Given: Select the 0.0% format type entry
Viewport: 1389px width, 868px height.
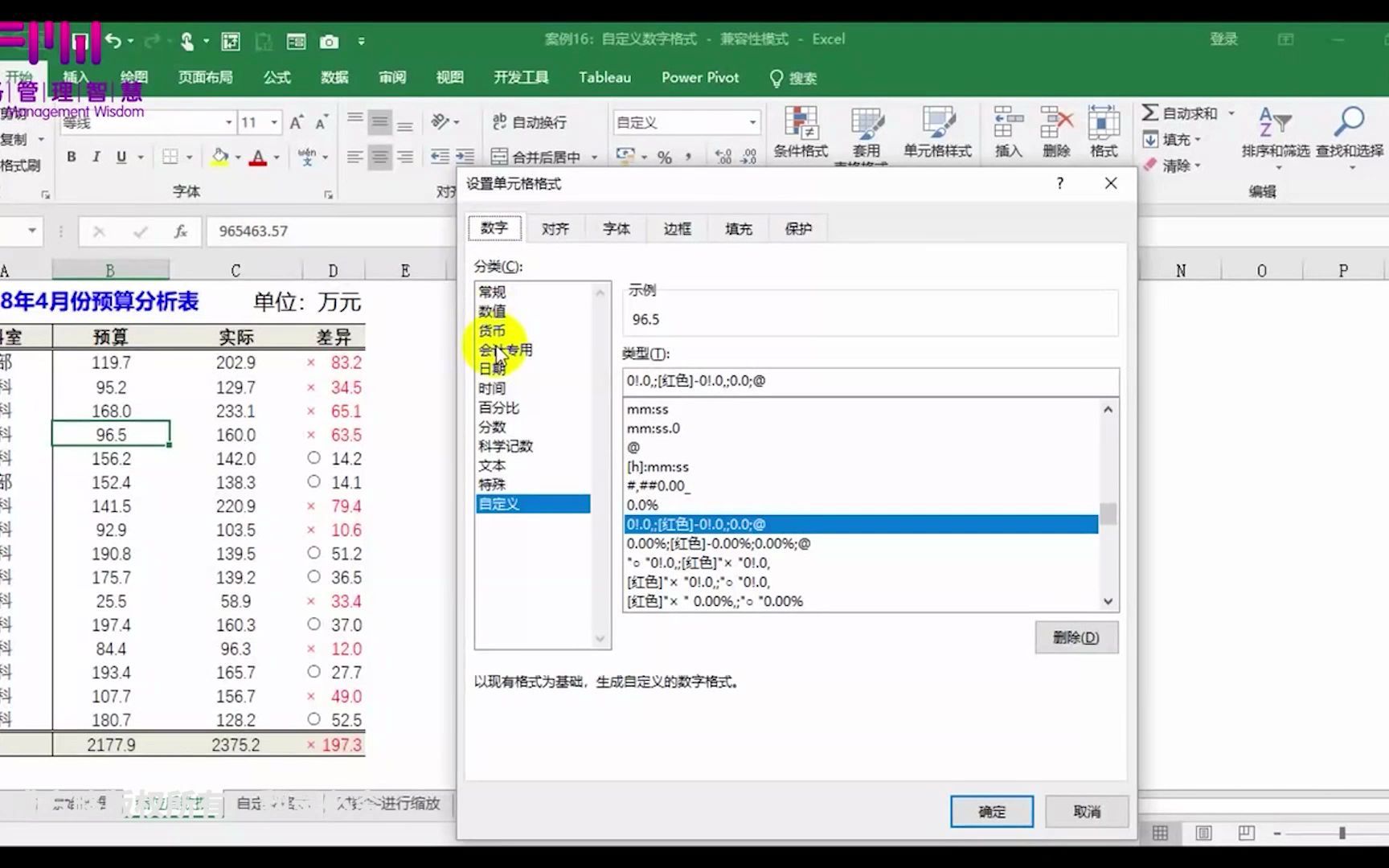Looking at the screenshot, I should point(643,504).
